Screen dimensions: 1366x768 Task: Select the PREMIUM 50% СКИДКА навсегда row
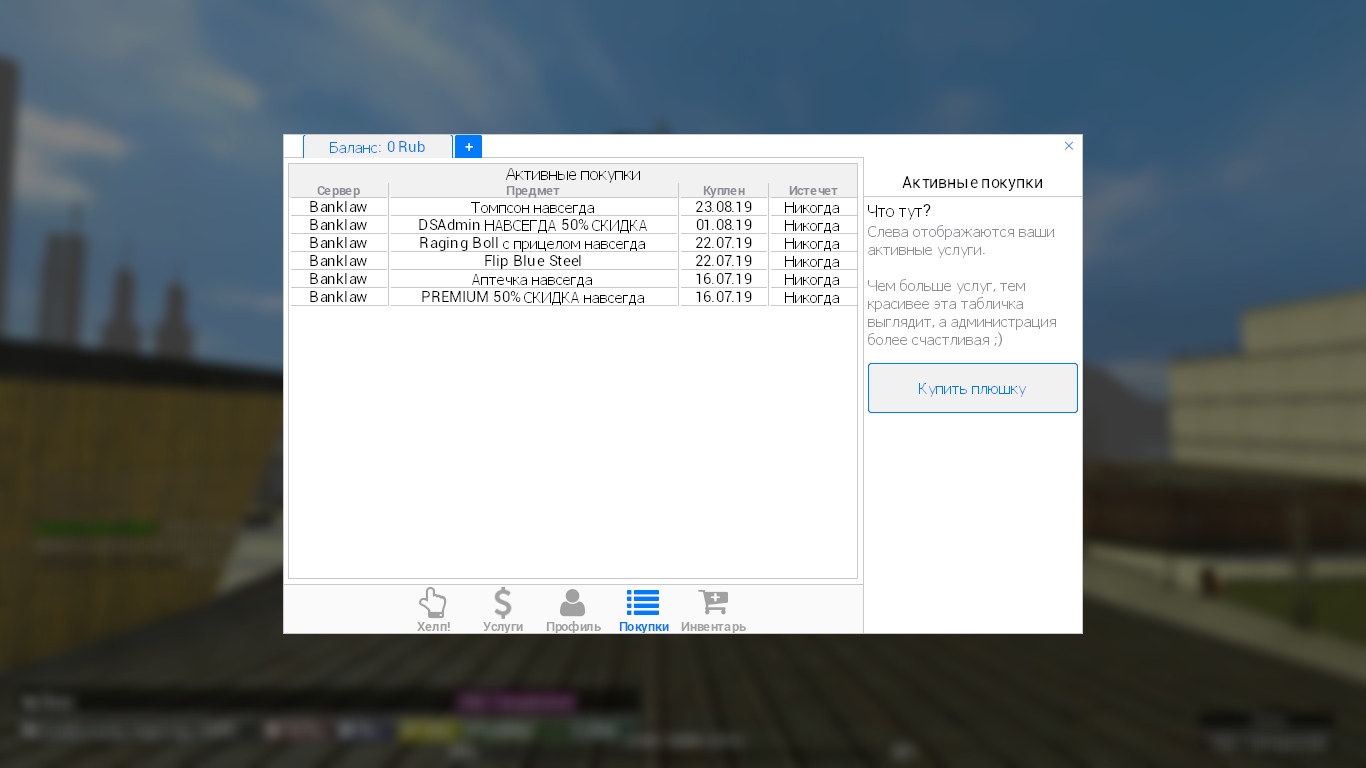(x=533, y=298)
